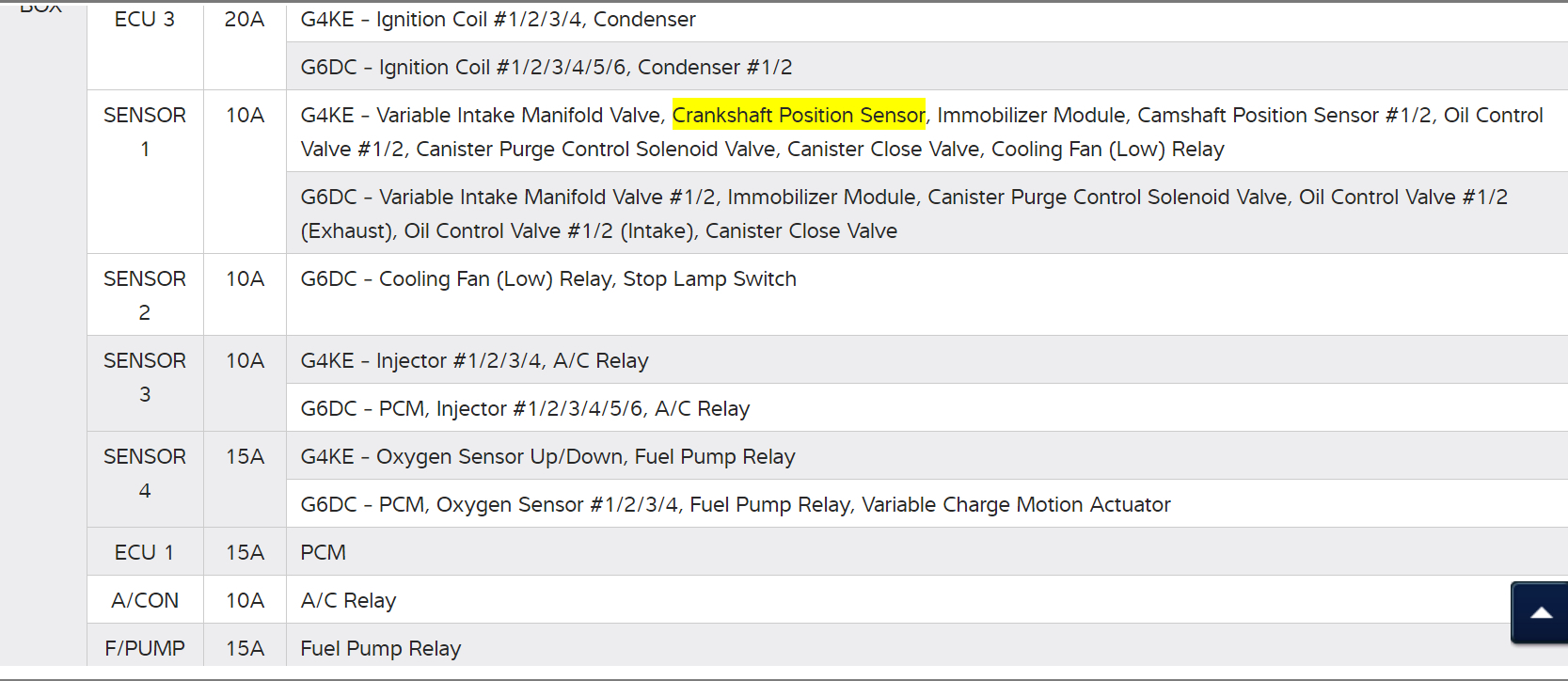Click the ECU 3 fuse name cell
The width and height of the screenshot is (1568, 681).
[x=145, y=19]
